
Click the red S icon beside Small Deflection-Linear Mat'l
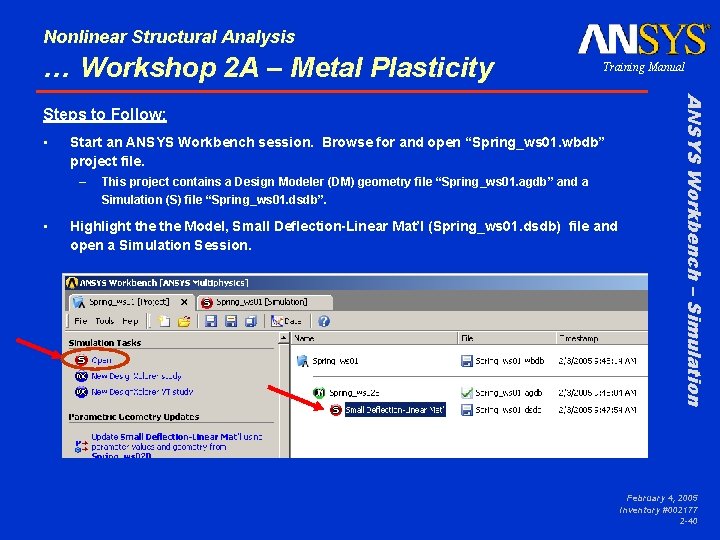coord(336,410)
